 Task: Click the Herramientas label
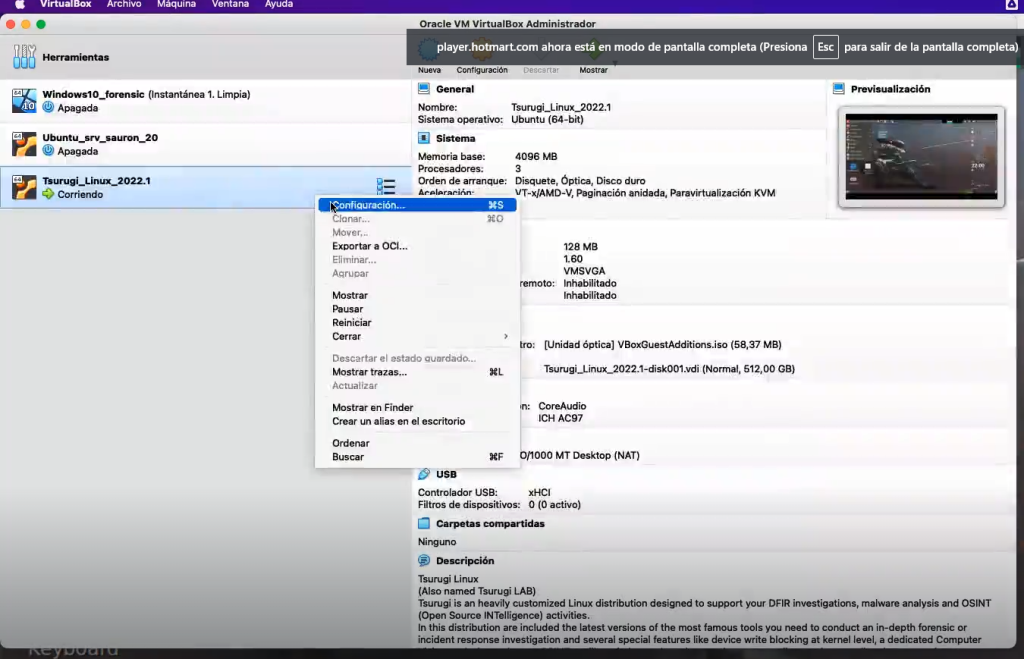point(76,57)
